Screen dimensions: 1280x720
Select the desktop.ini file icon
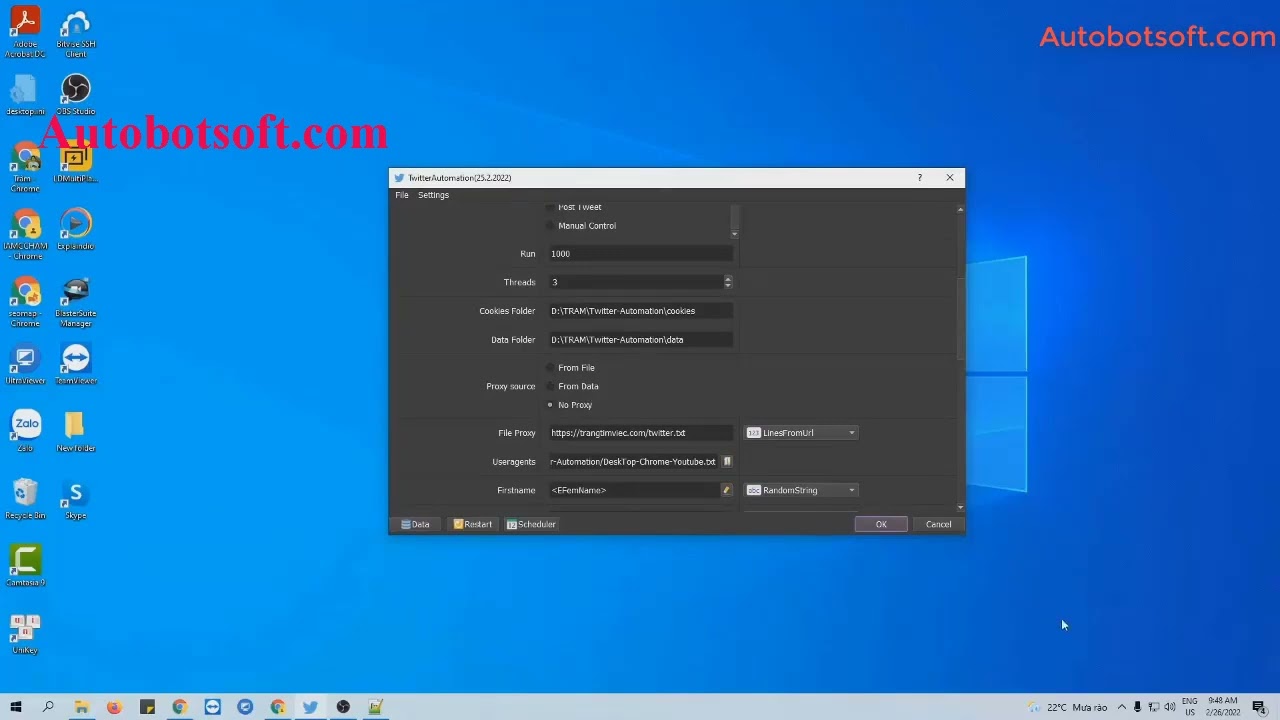coord(25,95)
